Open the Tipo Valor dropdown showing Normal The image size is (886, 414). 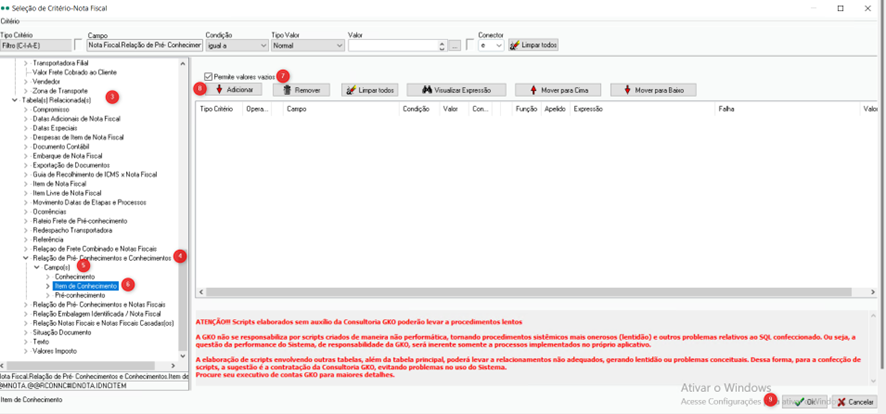pyautogui.click(x=308, y=45)
